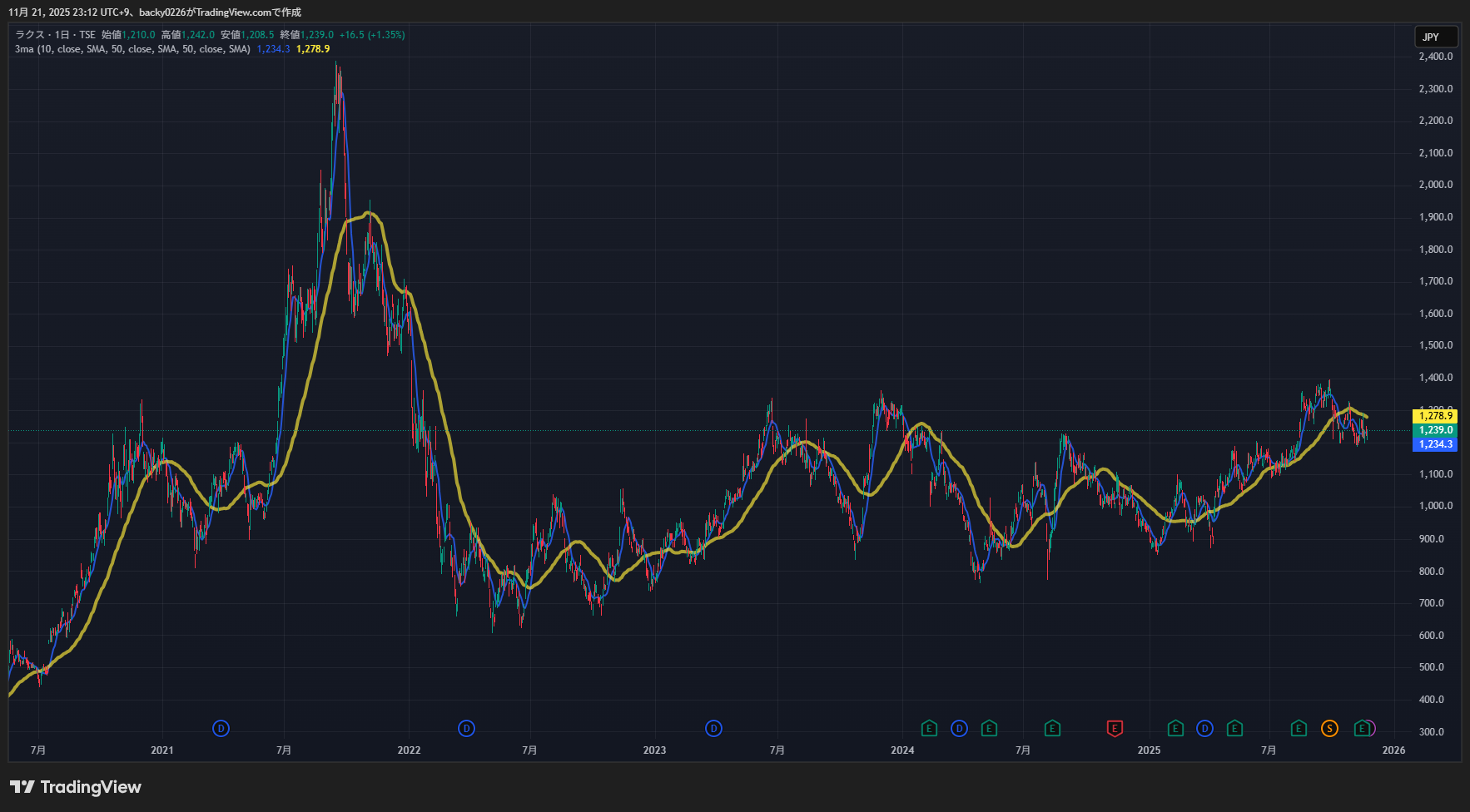The width and height of the screenshot is (1470, 812).
Task: Click the 2024 label on time axis
Action: 902,750
